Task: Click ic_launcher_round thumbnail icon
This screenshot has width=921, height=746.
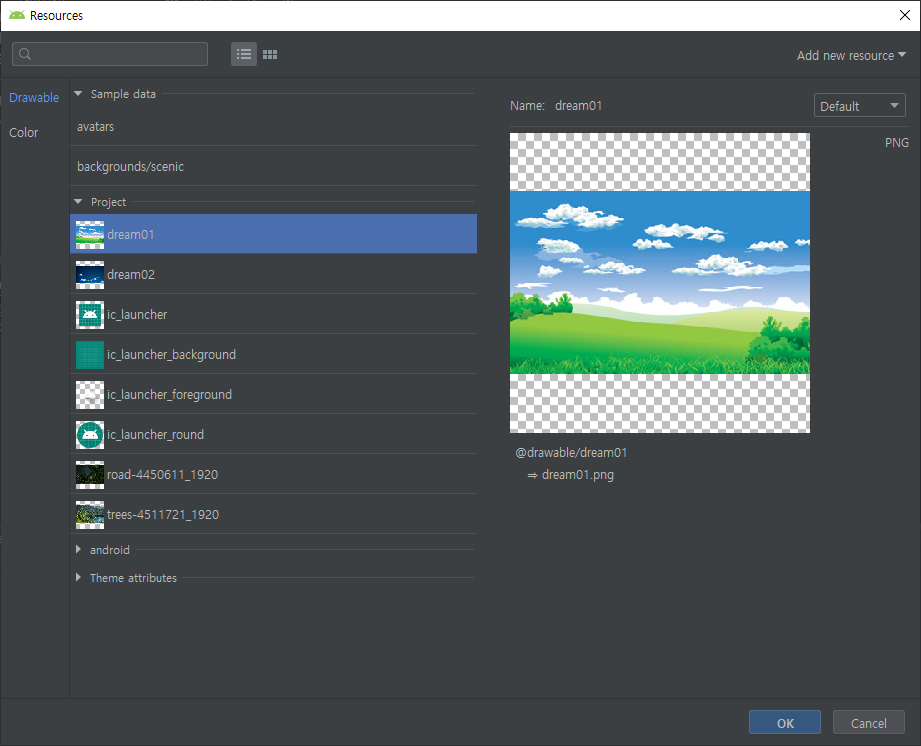Action: (90, 434)
